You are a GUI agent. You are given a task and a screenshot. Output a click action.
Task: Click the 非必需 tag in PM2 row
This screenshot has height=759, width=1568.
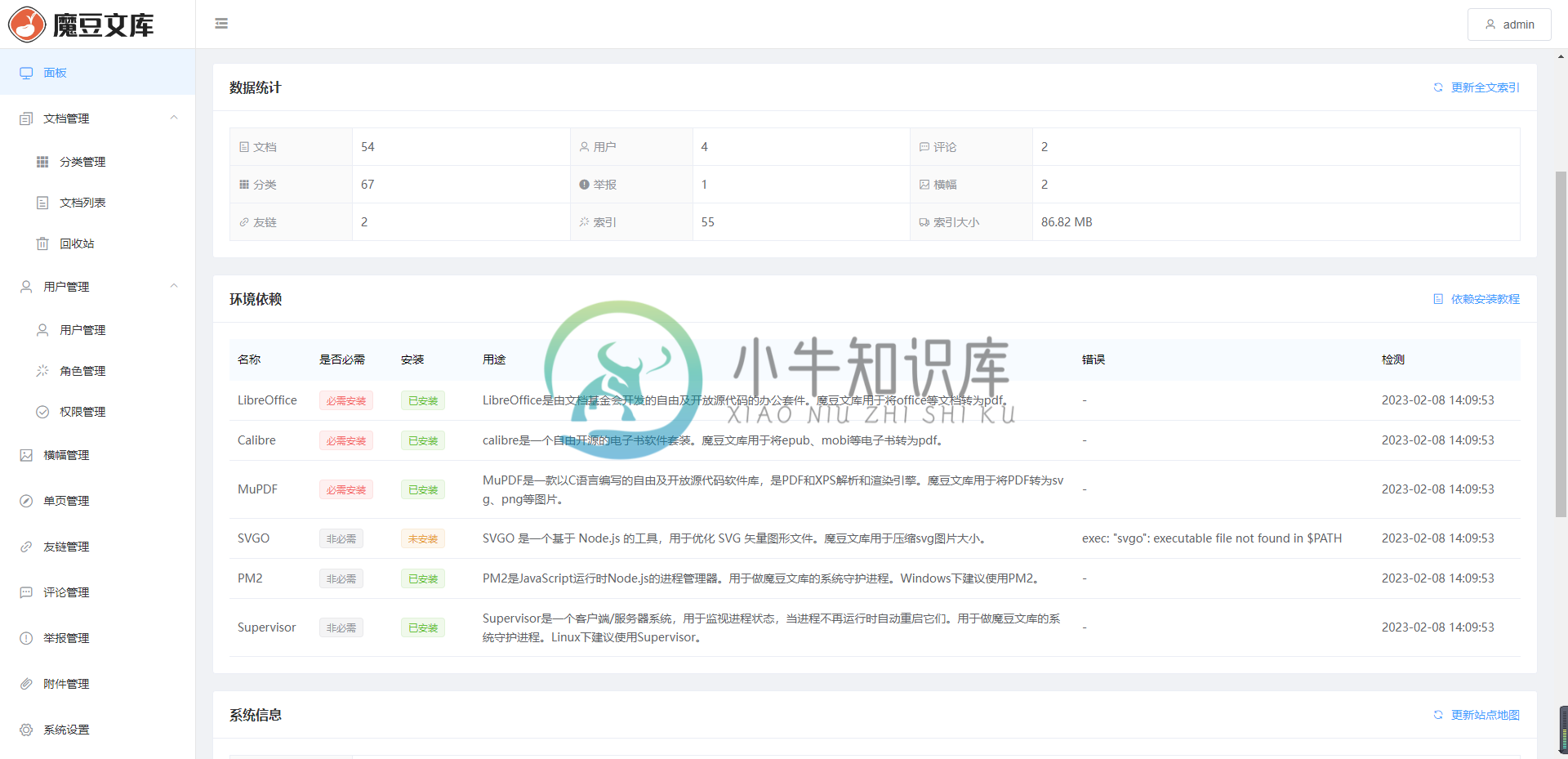click(x=341, y=578)
